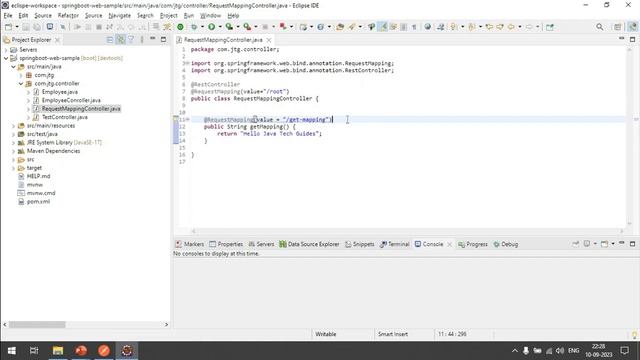640x360 pixels.
Task: Click line 13 return statement in editor
Action: pos(269,133)
